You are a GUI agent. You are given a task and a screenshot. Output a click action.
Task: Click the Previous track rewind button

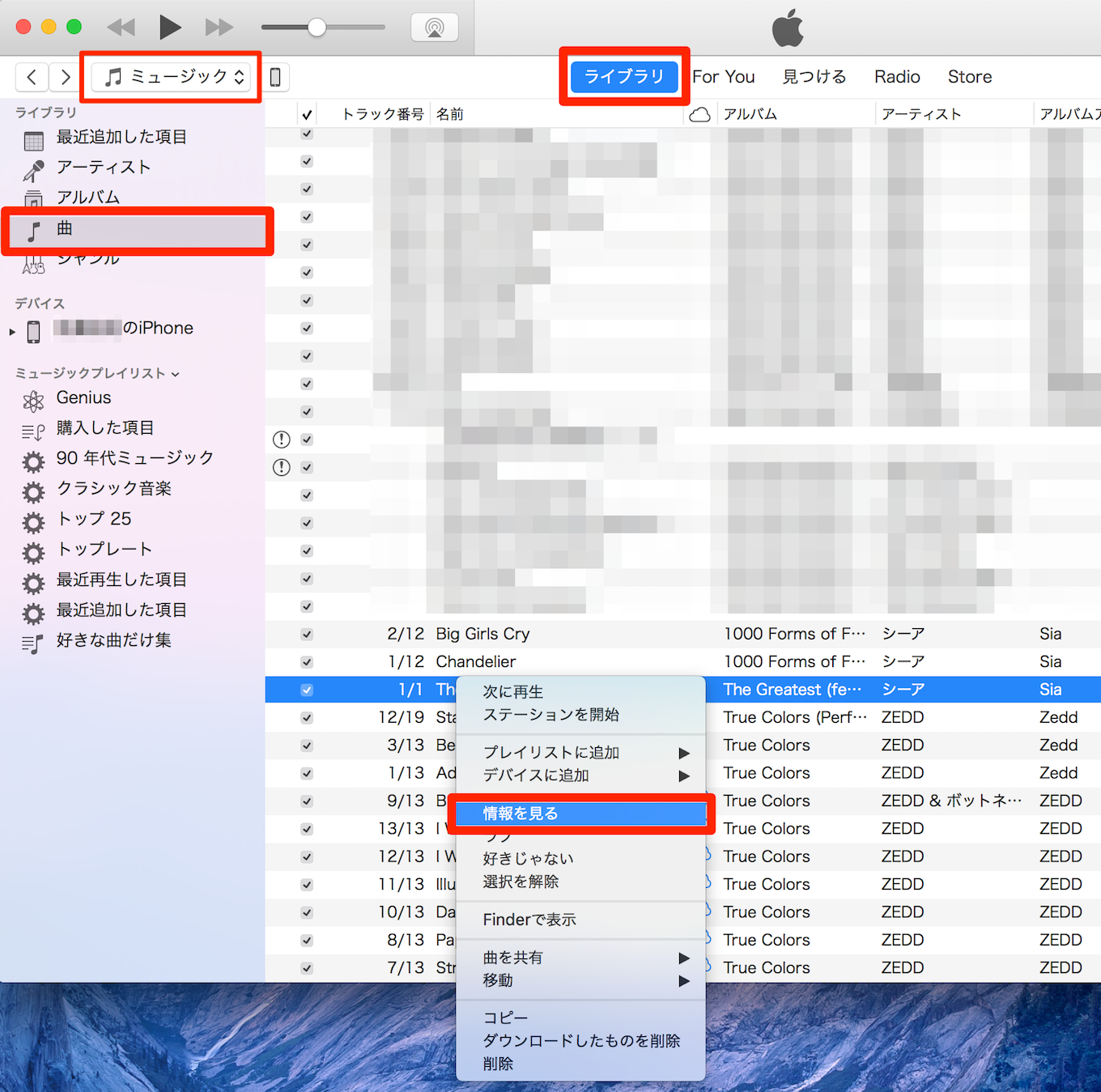[121, 28]
